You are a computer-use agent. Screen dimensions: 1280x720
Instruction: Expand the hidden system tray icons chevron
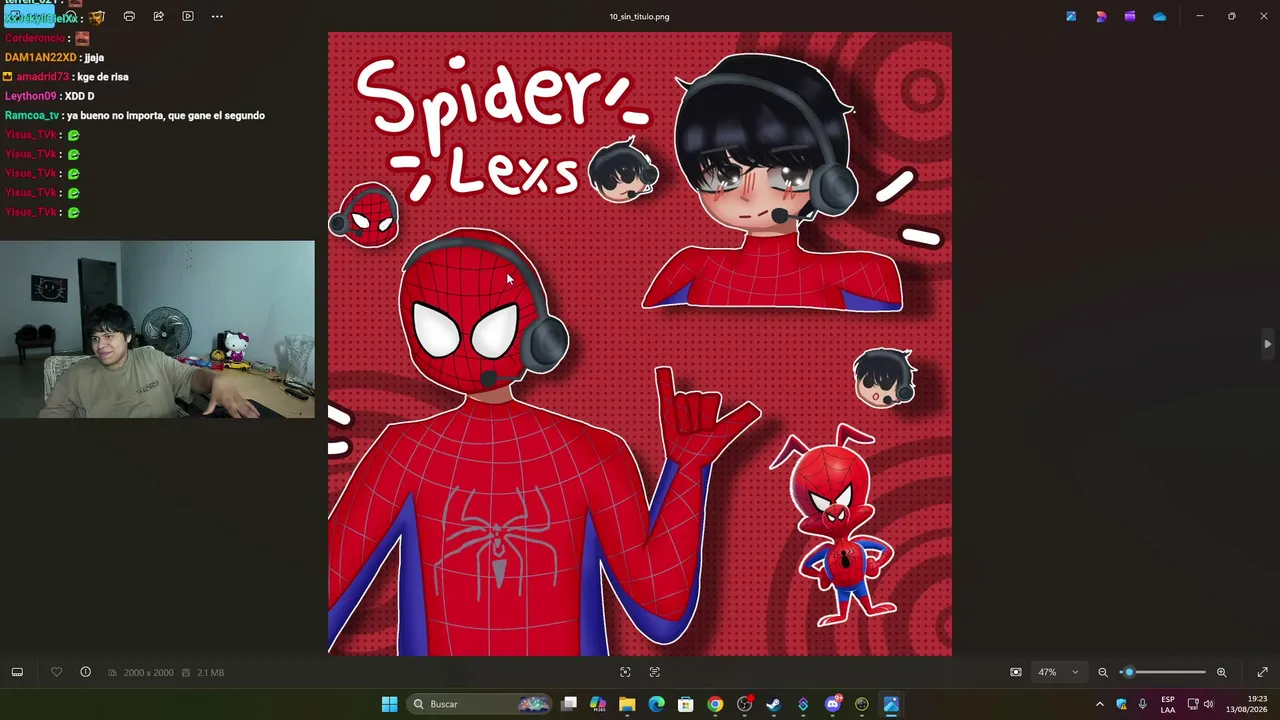point(1100,704)
